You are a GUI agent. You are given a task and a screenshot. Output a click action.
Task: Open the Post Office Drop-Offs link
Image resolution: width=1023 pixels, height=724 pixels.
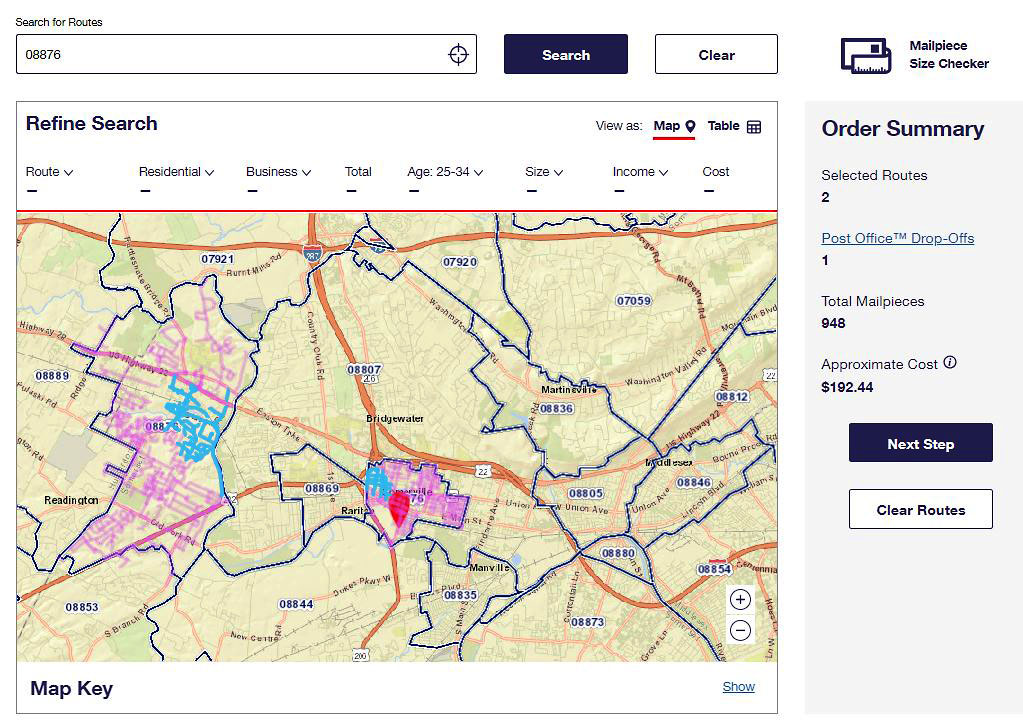[897, 238]
